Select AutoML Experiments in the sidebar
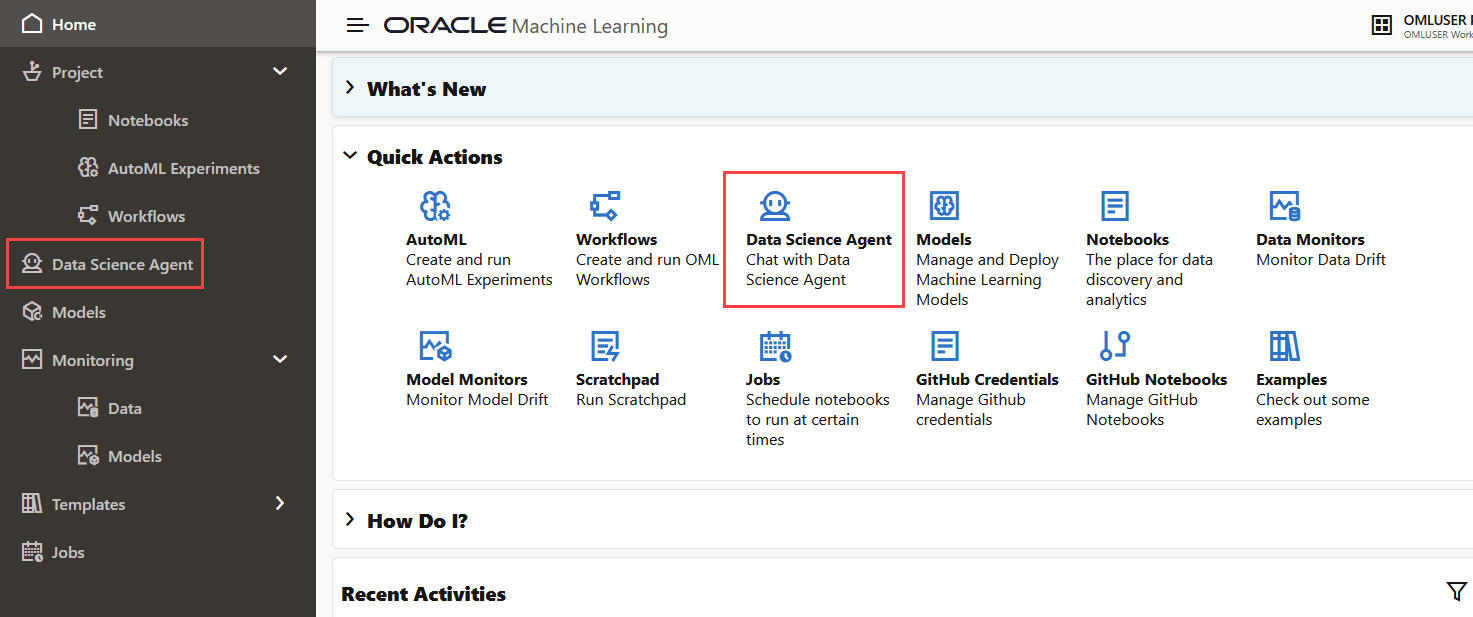Screen dimensions: 1473x617 [x=184, y=168]
